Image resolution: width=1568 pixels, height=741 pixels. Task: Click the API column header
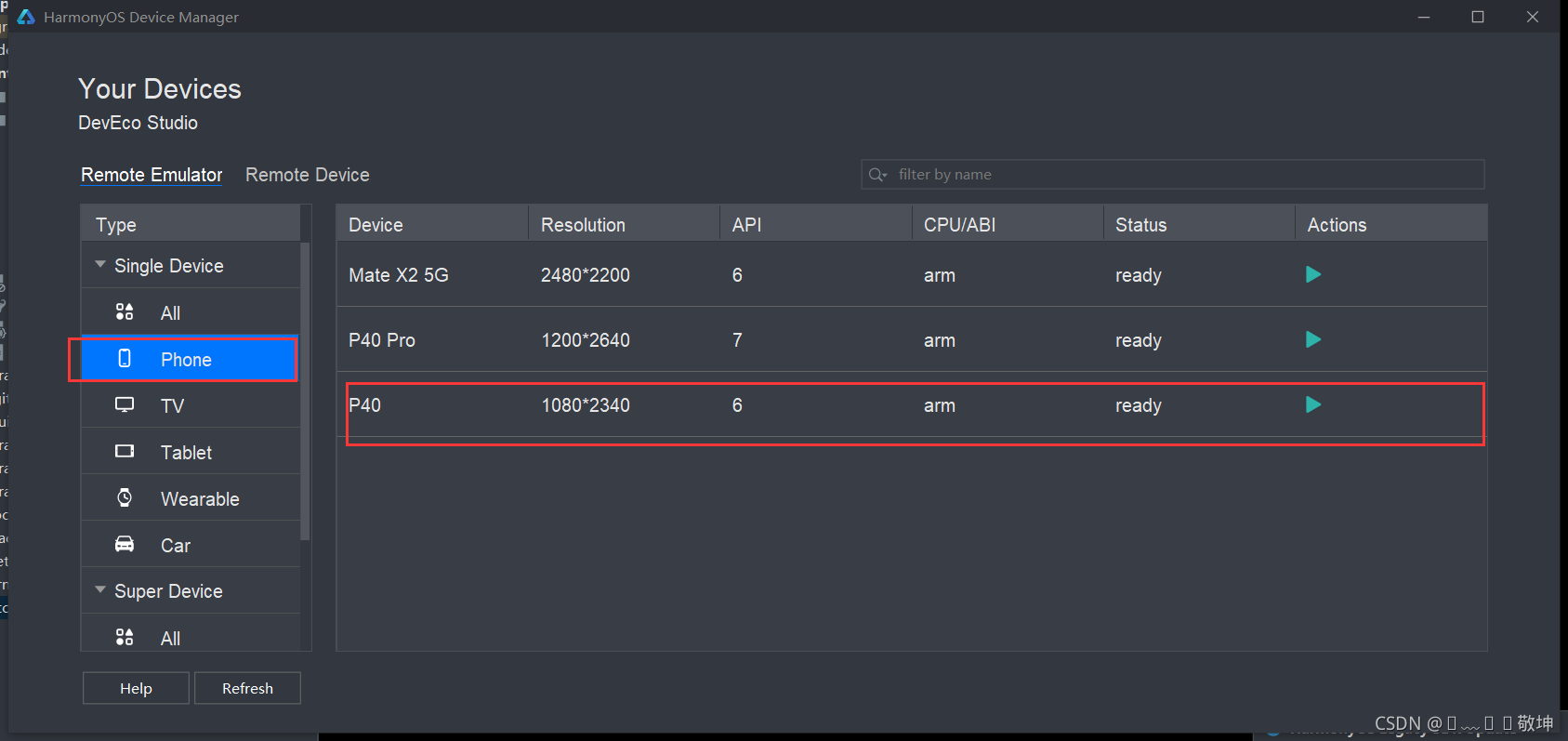pyautogui.click(x=816, y=224)
